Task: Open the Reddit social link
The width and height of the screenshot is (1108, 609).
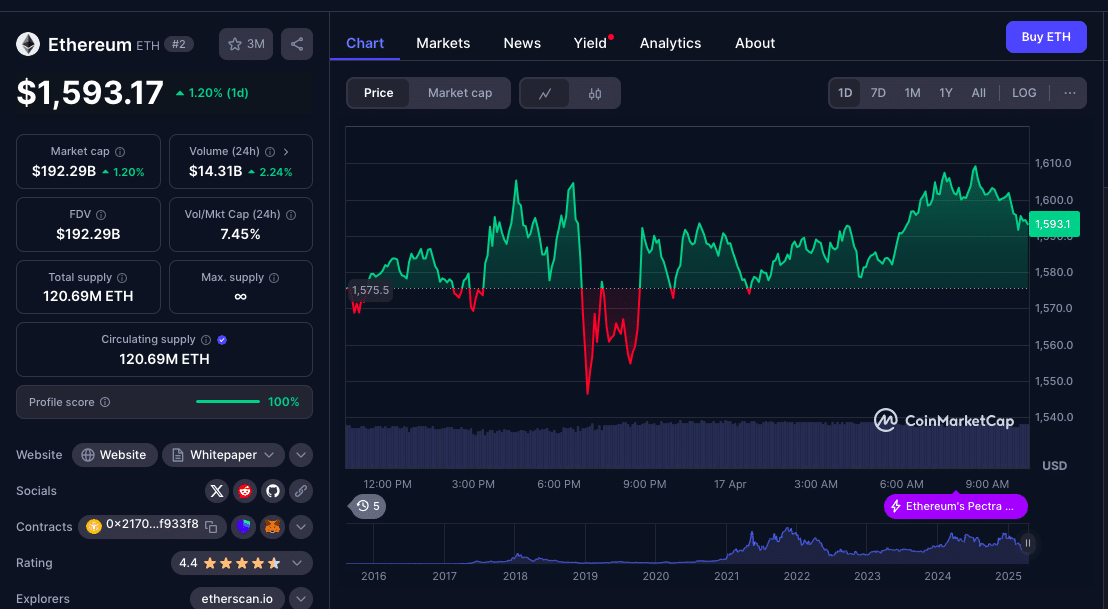Action: click(x=245, y=491)
